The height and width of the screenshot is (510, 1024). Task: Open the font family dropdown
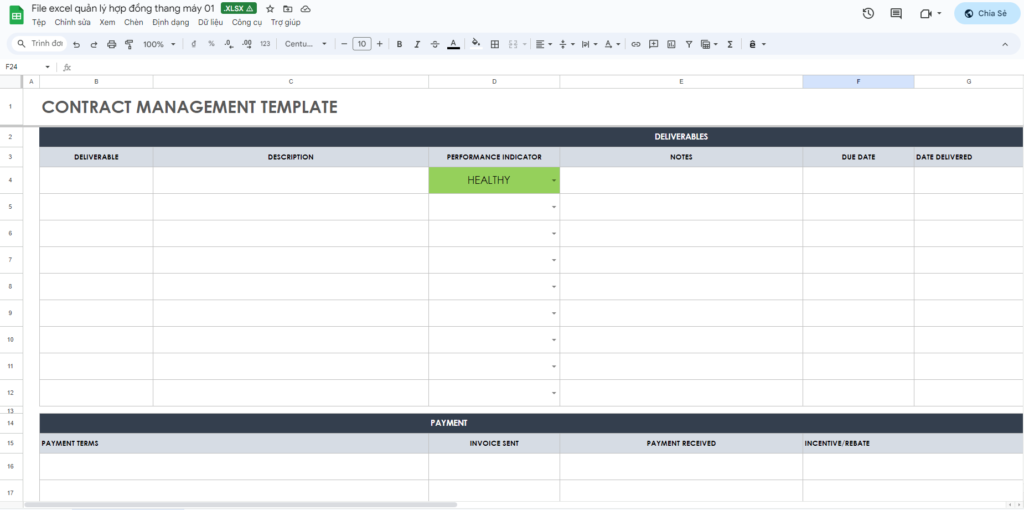pos(306,44)
